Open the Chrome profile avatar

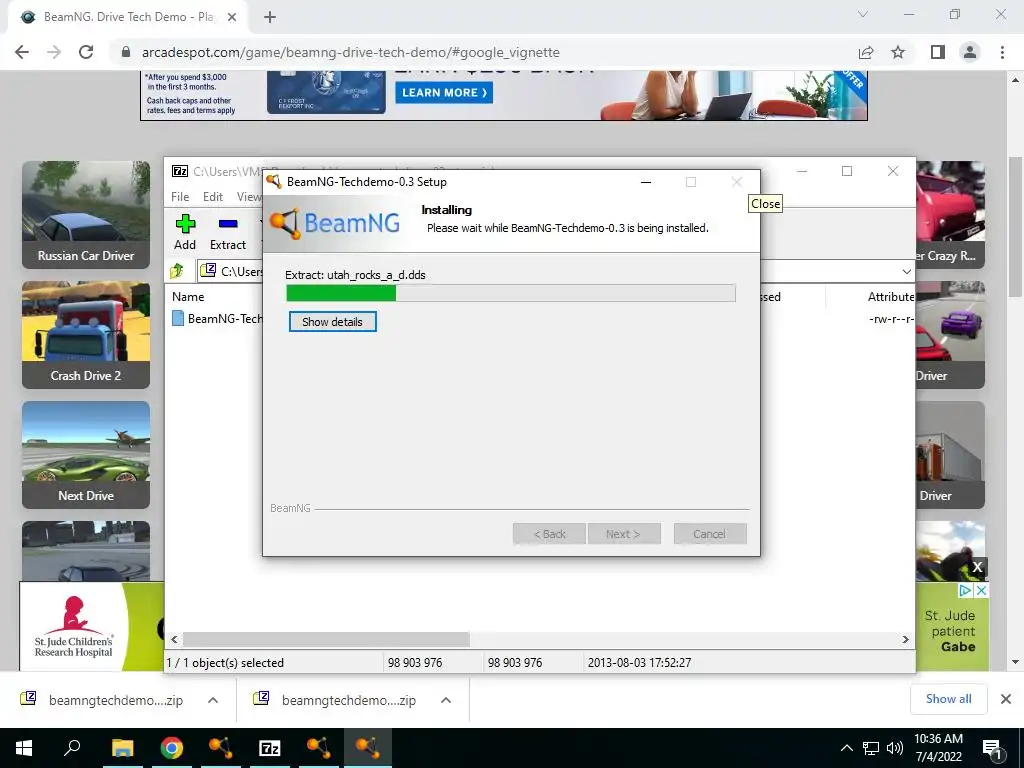tap(970, 52)
